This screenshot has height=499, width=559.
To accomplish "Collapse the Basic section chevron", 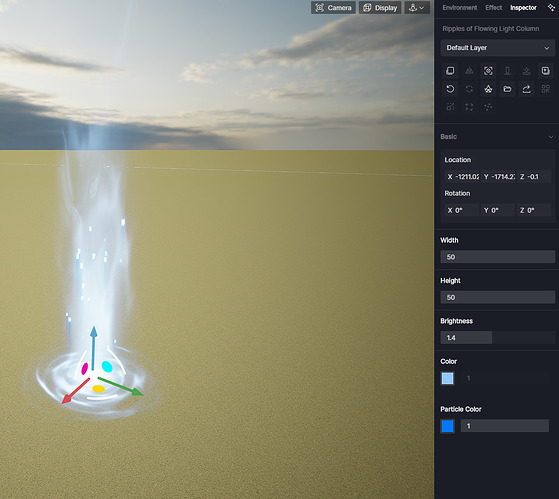I will click(551, 137).
